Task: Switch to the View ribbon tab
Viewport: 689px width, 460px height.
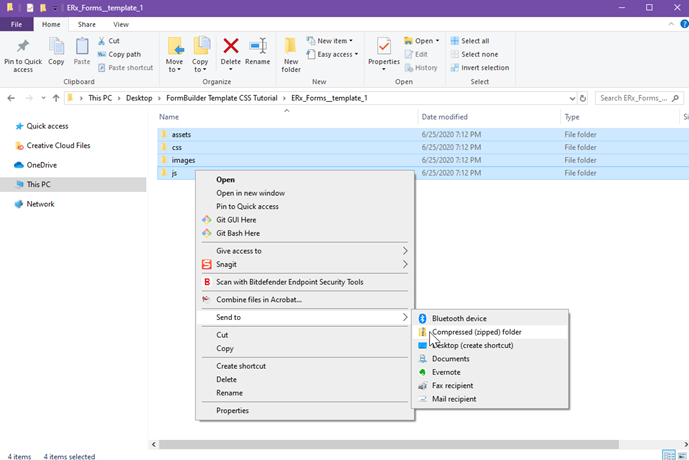Action: 121,24
